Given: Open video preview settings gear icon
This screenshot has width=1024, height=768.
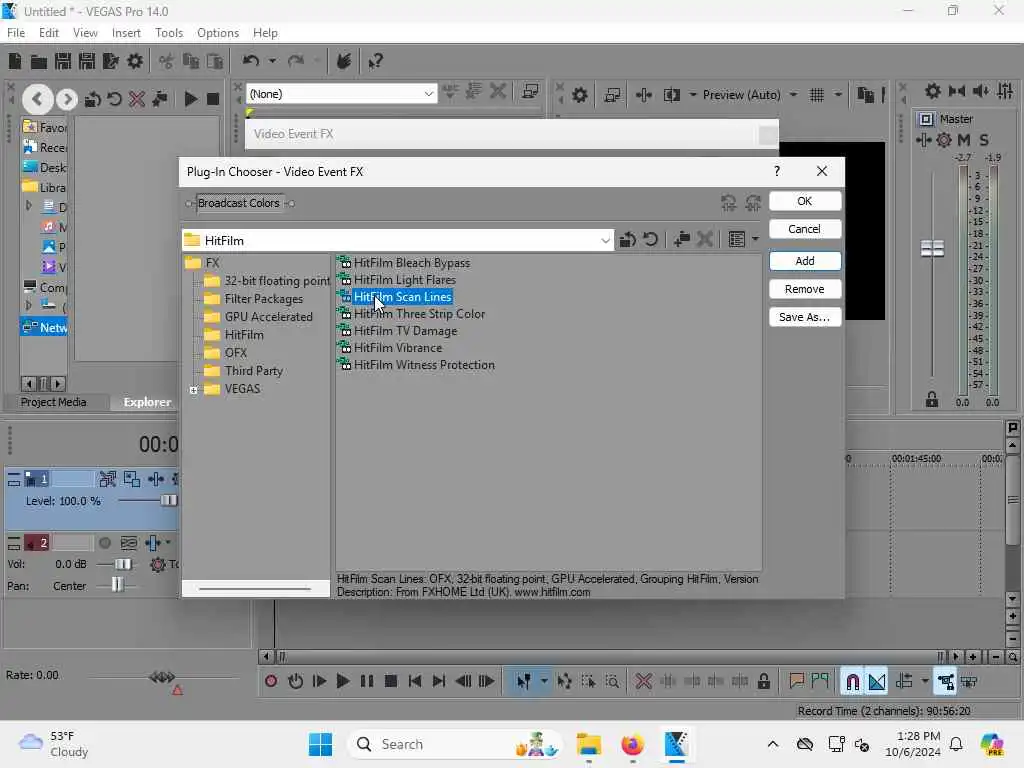Looking at the screenshot, I should point(579,95).
